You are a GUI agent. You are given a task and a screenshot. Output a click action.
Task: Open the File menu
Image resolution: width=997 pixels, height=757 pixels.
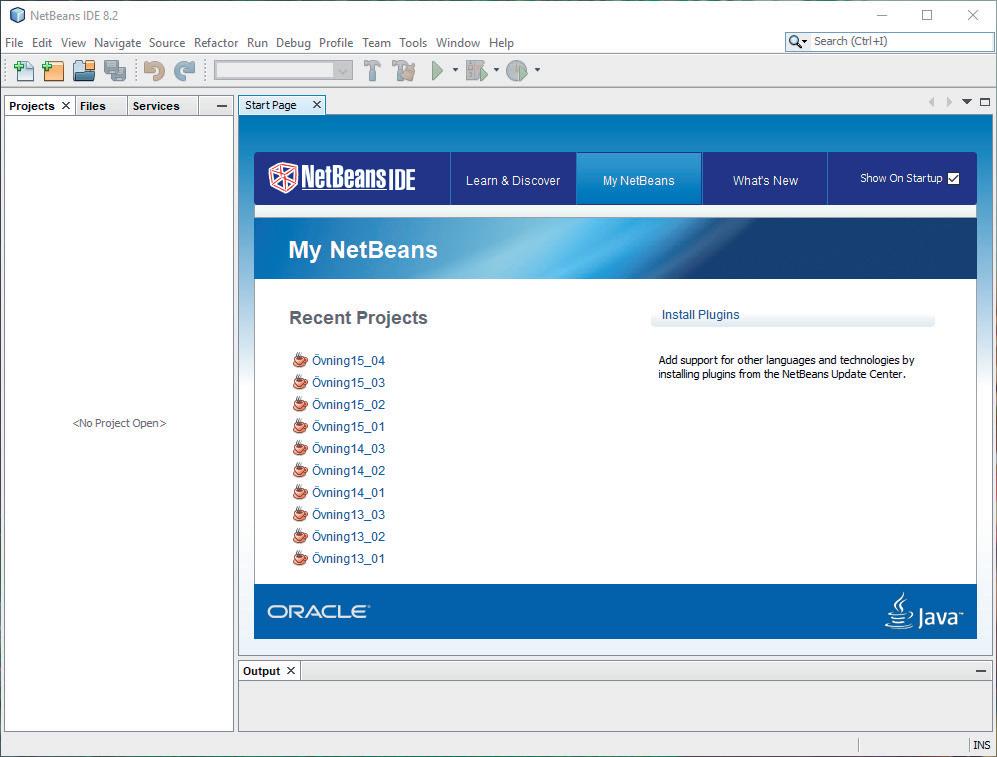pyautogui.click(x=14, y=43)
